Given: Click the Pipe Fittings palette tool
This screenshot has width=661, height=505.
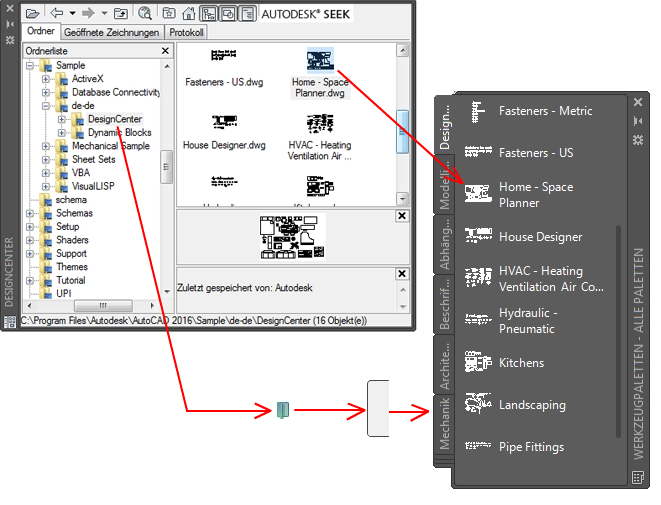Looking at the screenshot, I should [514, 446].
